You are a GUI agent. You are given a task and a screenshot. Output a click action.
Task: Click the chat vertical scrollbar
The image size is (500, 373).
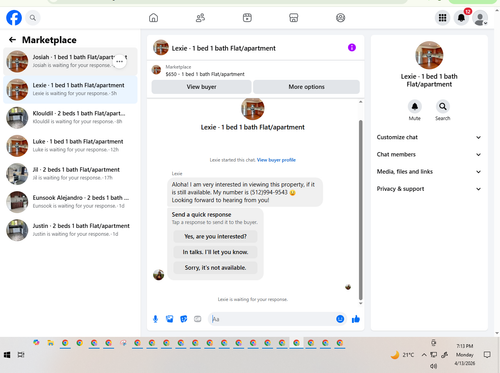coord(360,210)
